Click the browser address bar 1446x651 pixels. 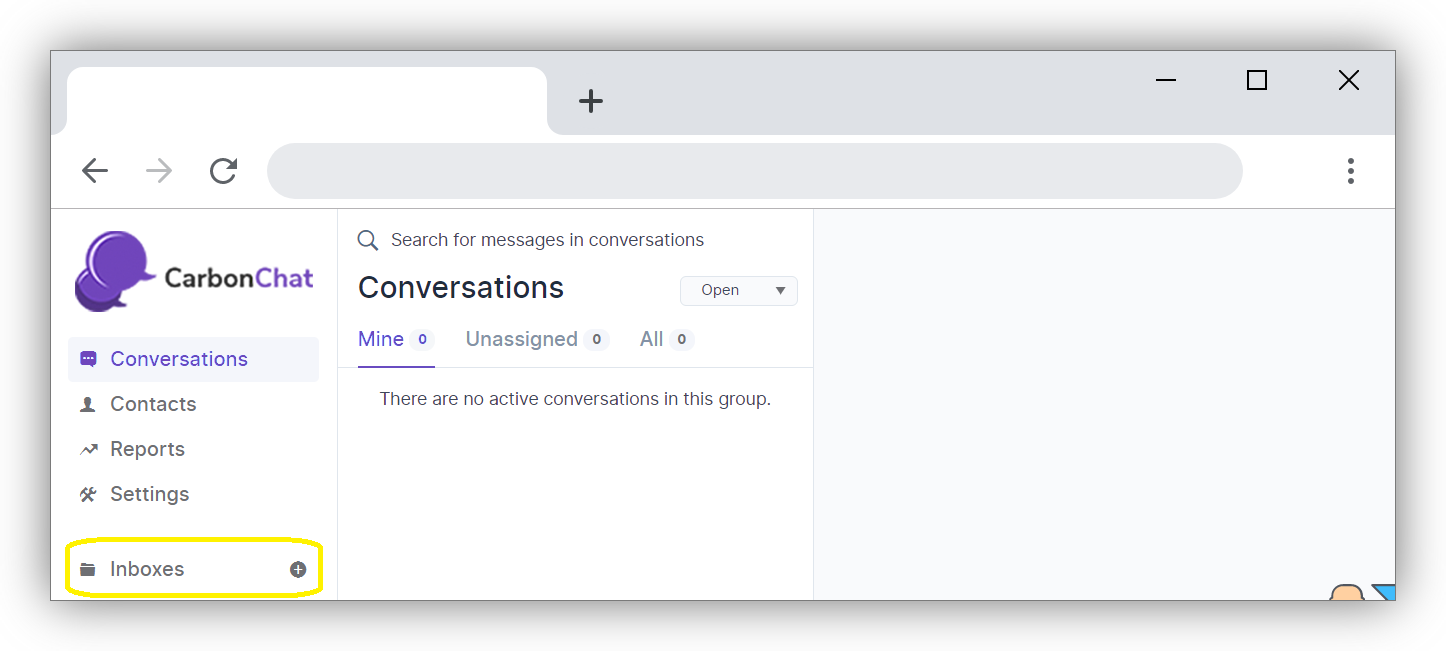coord(754,171)
